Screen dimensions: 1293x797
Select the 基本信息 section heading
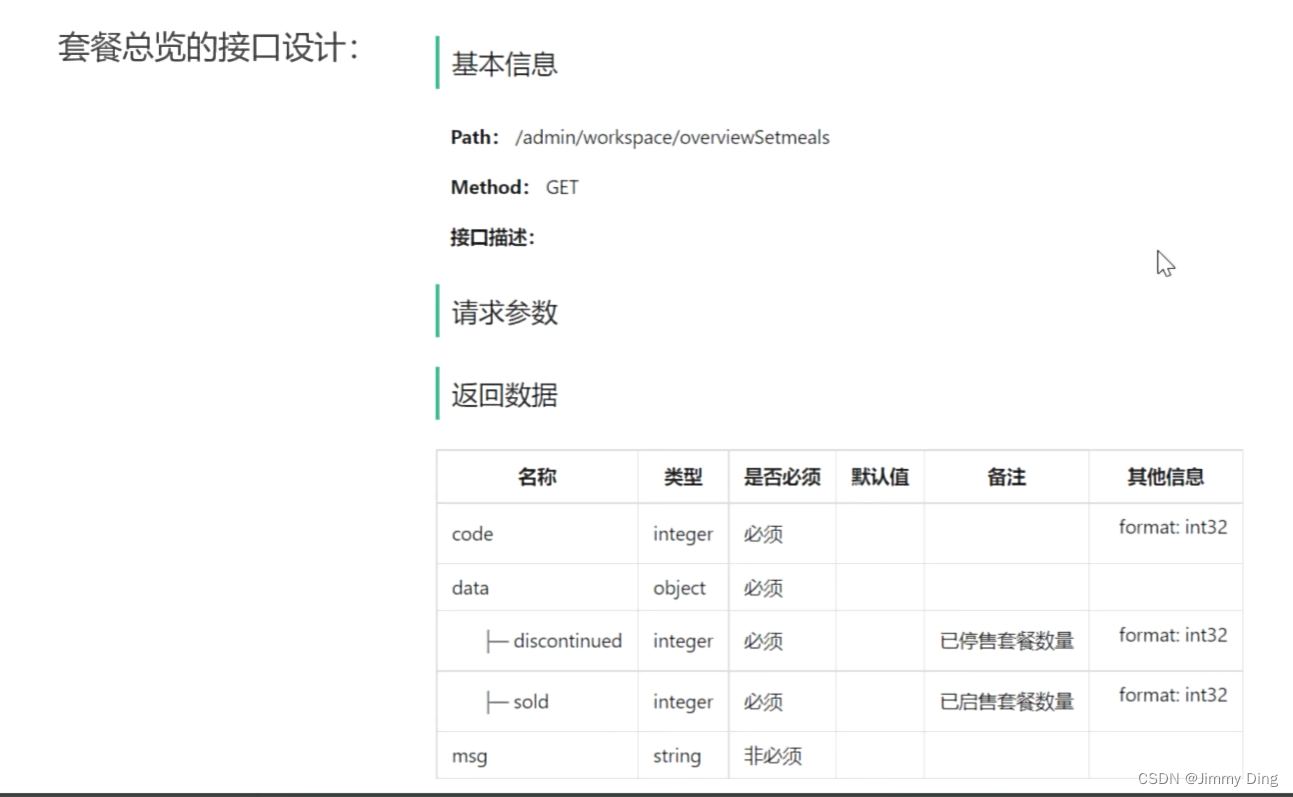pos(504,64)
